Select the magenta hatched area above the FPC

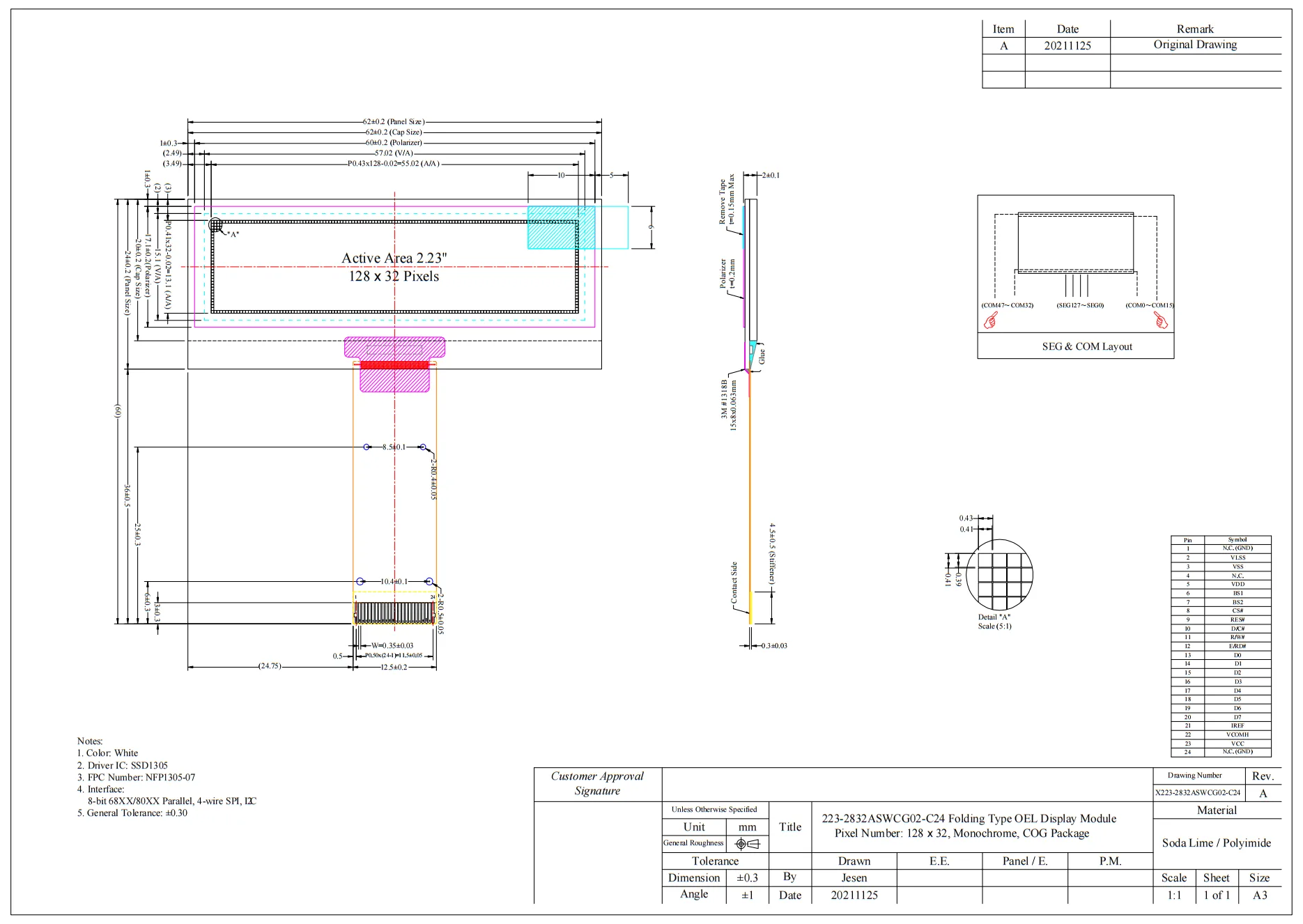click(394, 346)
